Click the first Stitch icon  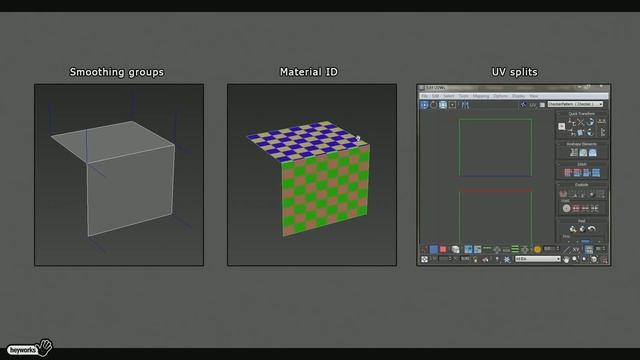(x=568, y=173)
